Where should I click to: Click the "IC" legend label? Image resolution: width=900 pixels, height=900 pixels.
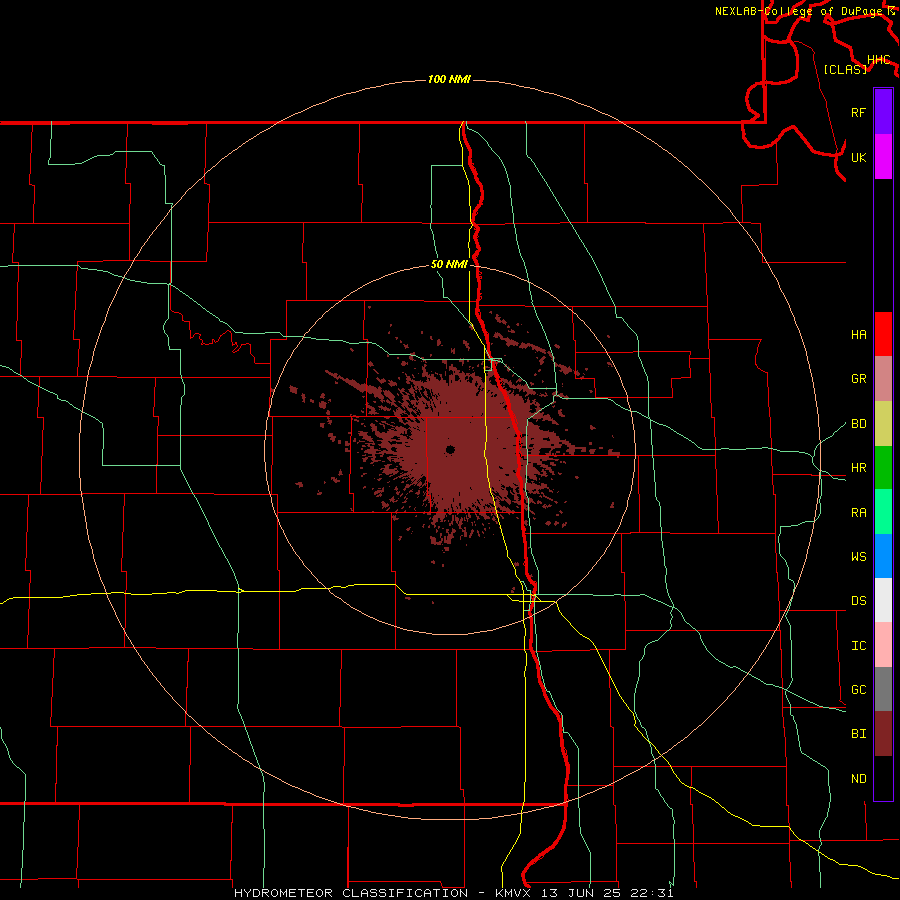coord(858,646)
